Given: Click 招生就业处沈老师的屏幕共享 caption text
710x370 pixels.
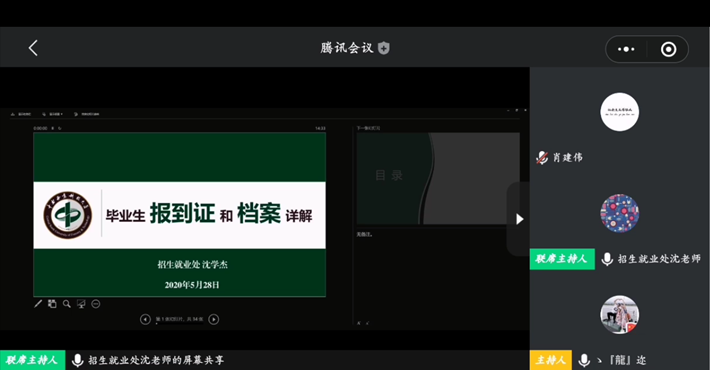Looking at the screenshot, I should click(x=156, y=360).
